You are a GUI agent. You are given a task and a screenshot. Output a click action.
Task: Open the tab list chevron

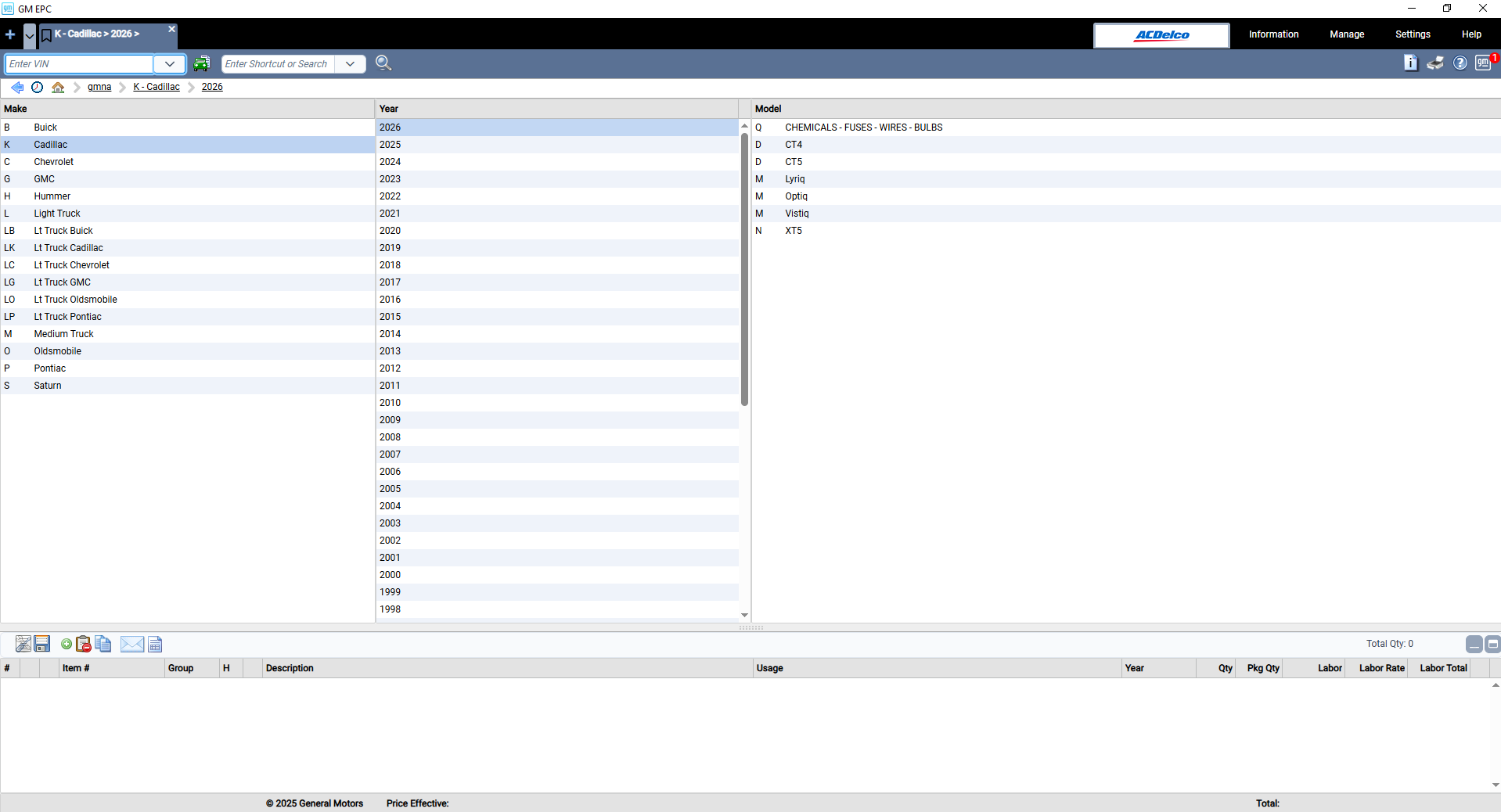pyautogui.click(x=29, y=36)
